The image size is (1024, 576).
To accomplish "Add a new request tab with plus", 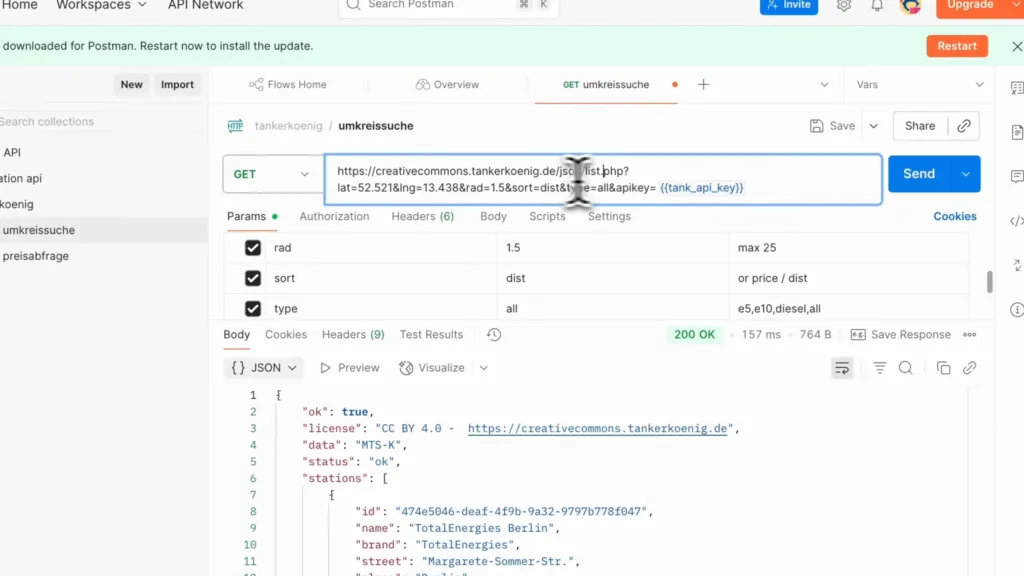I will [703, 85].
